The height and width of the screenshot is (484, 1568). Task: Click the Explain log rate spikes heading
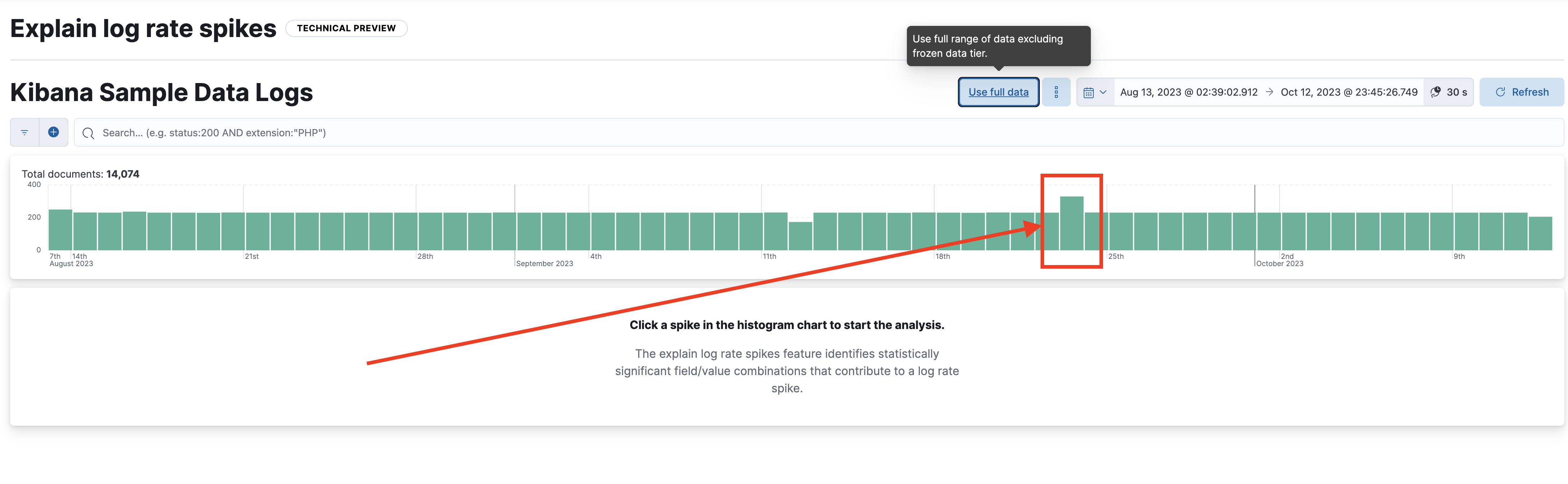[x=143, y=29]
